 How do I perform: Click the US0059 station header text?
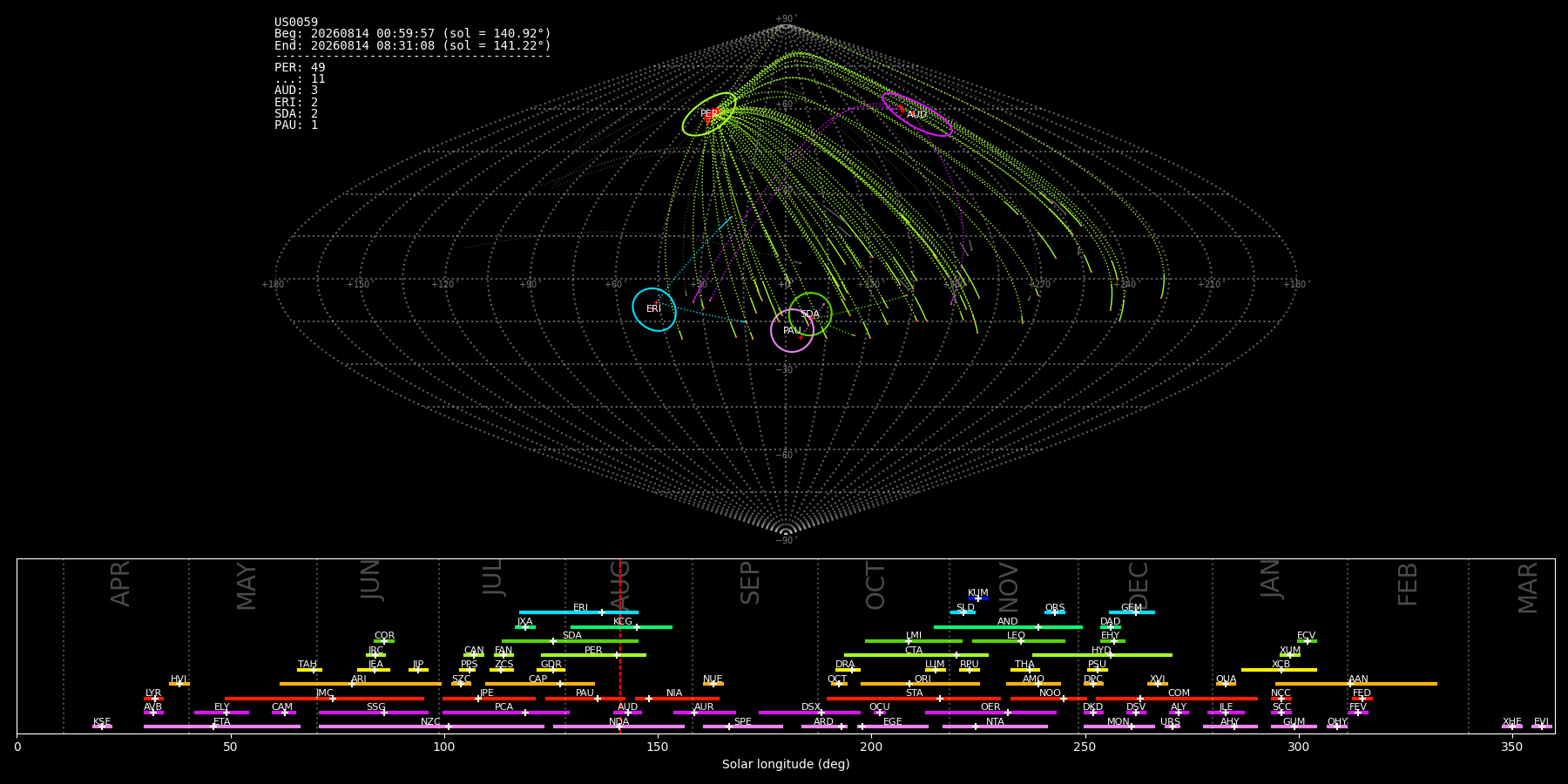296,23
